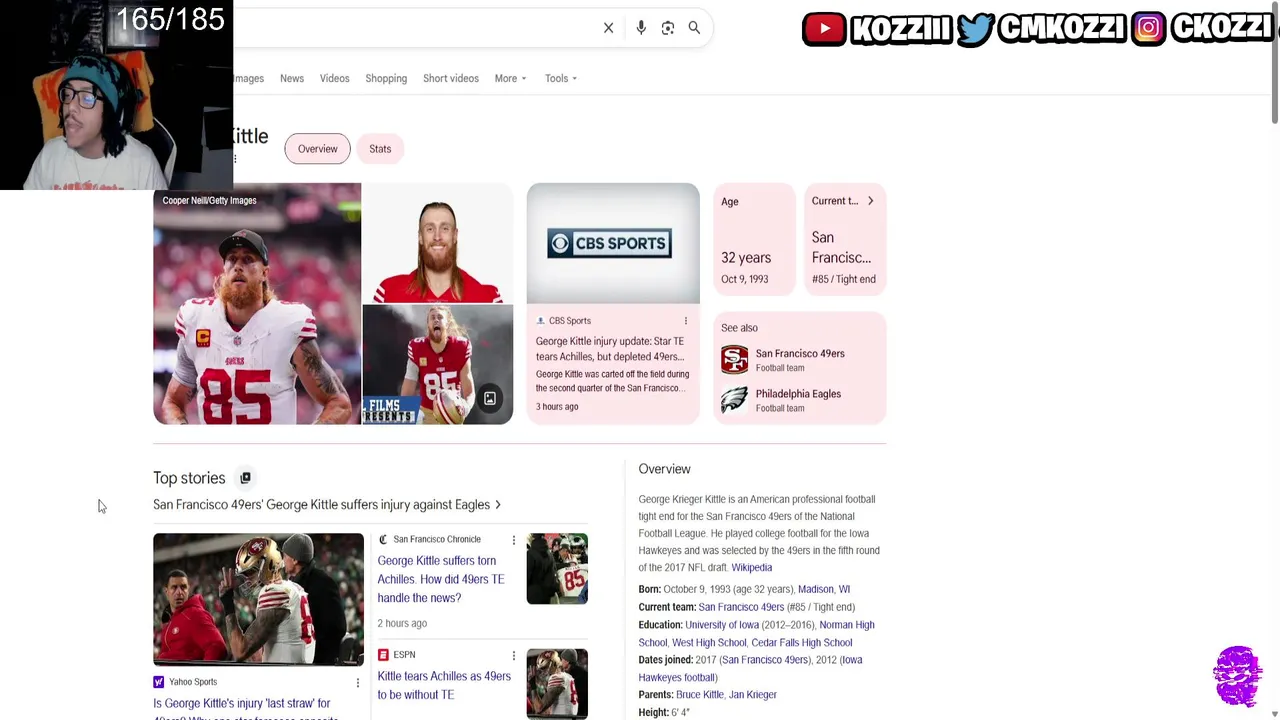This screenshot has height=720, width=1280.
Task: Open the Images tab
Action: (249, 78)
